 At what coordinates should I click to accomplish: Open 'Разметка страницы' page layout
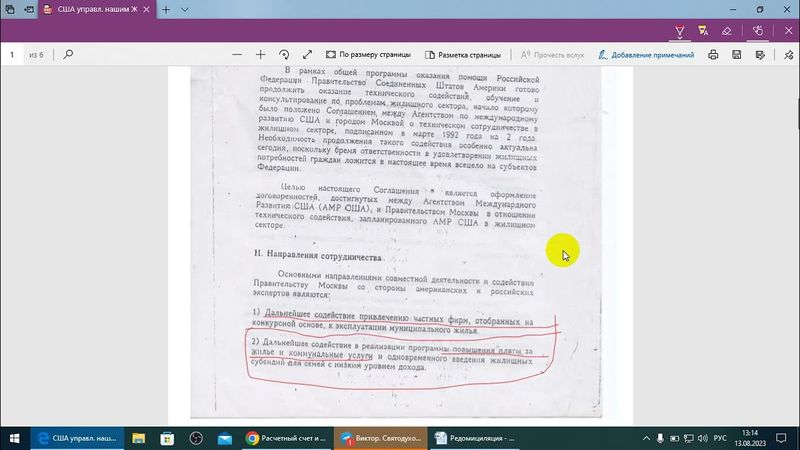pyautogui.click(x=463, y=55)
